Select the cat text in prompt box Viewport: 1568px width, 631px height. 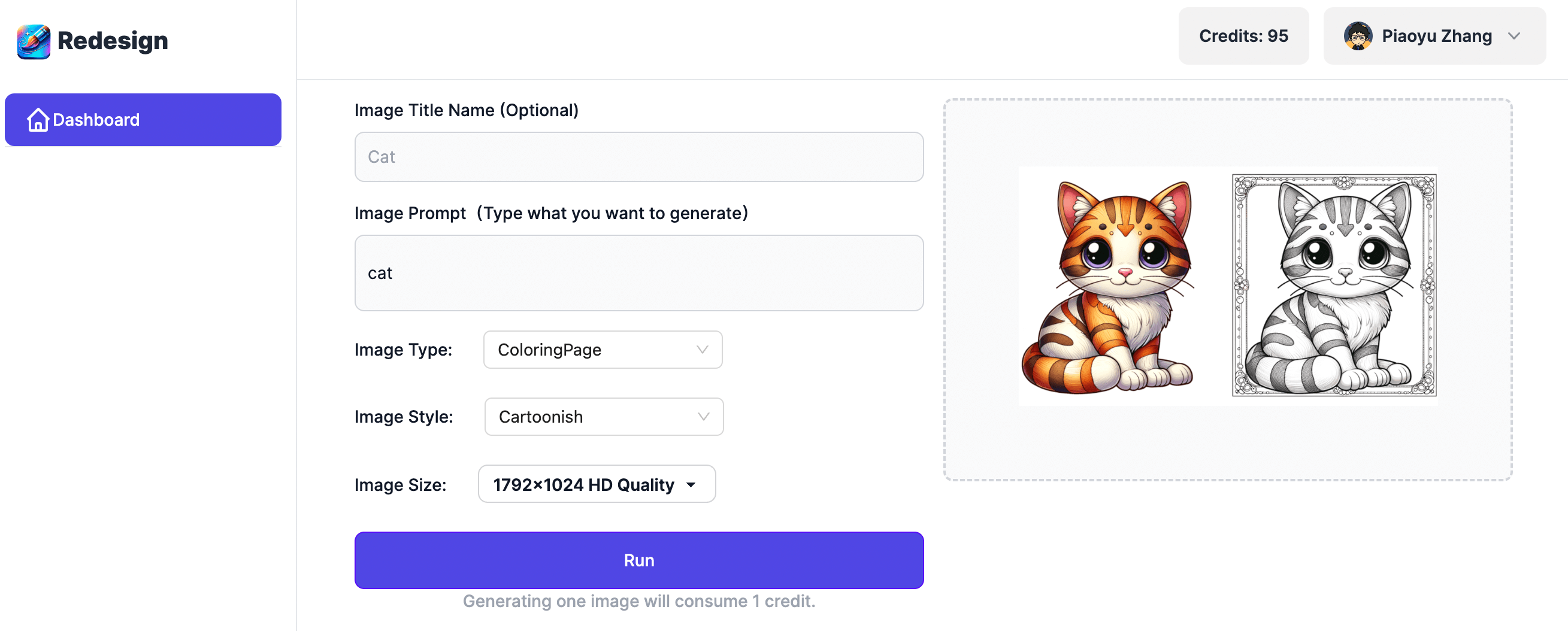click(380, 273)
